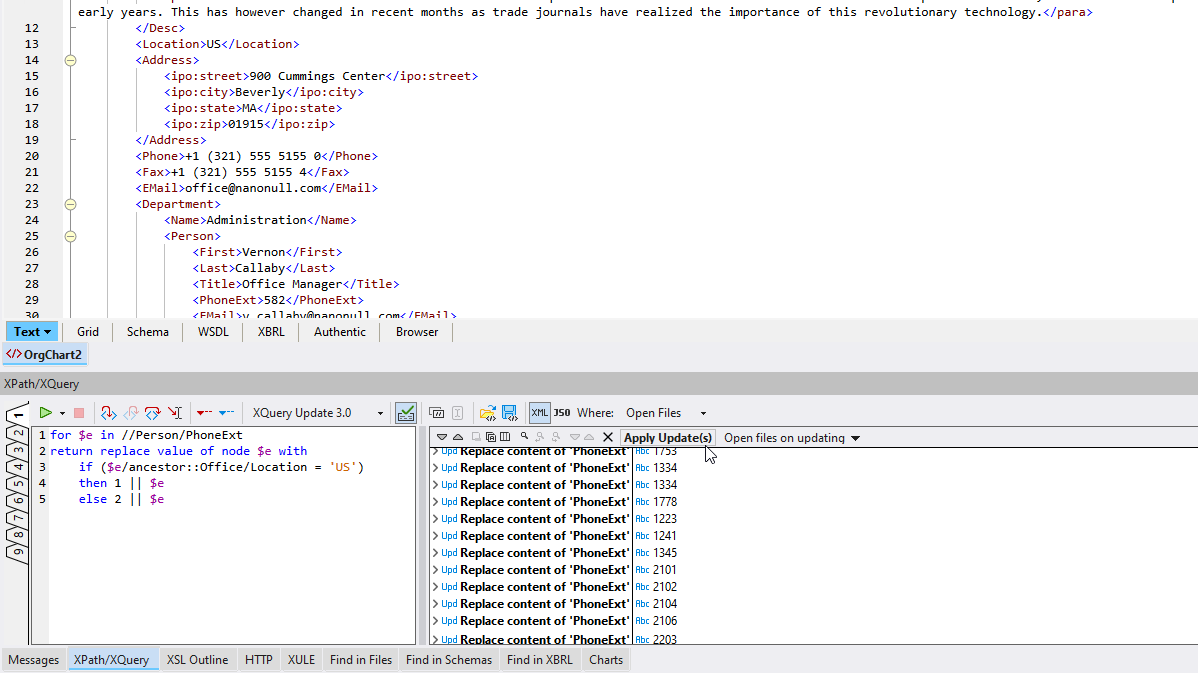Click the evaluate-as-you-type validation icon
Viewport: 1198px width, 673px height.
click(406, 412)
